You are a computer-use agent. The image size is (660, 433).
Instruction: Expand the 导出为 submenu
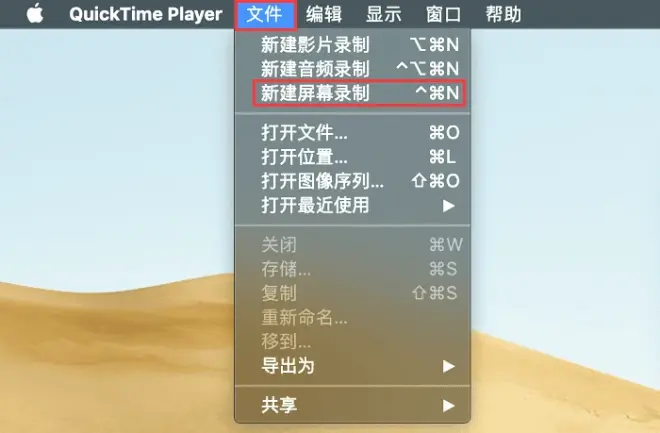pyautogui.click(x=352, y=366)
